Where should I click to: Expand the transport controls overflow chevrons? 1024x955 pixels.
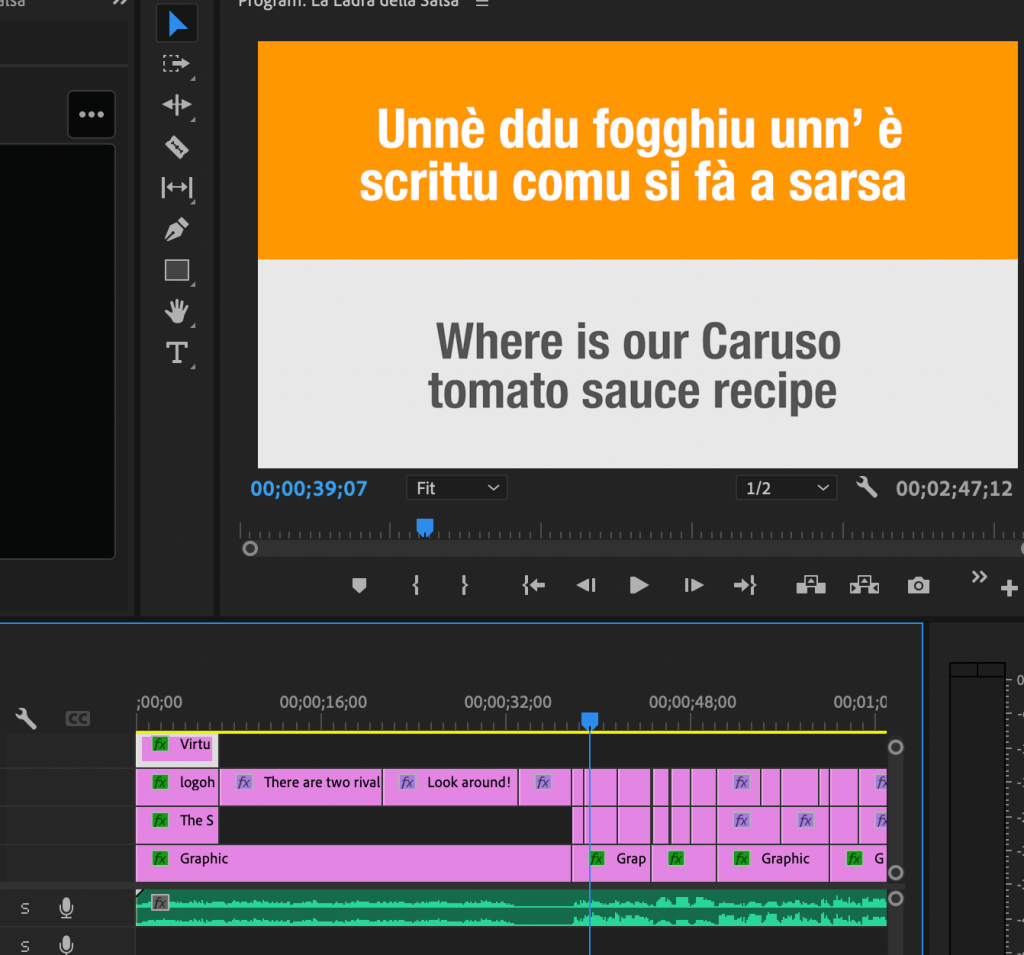click(979, 577)
